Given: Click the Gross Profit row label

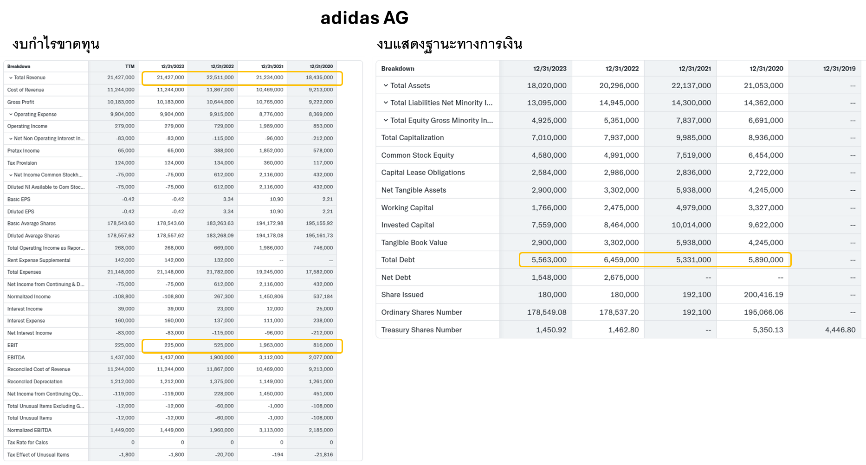Looking at the screenshot, I should 20,102.
